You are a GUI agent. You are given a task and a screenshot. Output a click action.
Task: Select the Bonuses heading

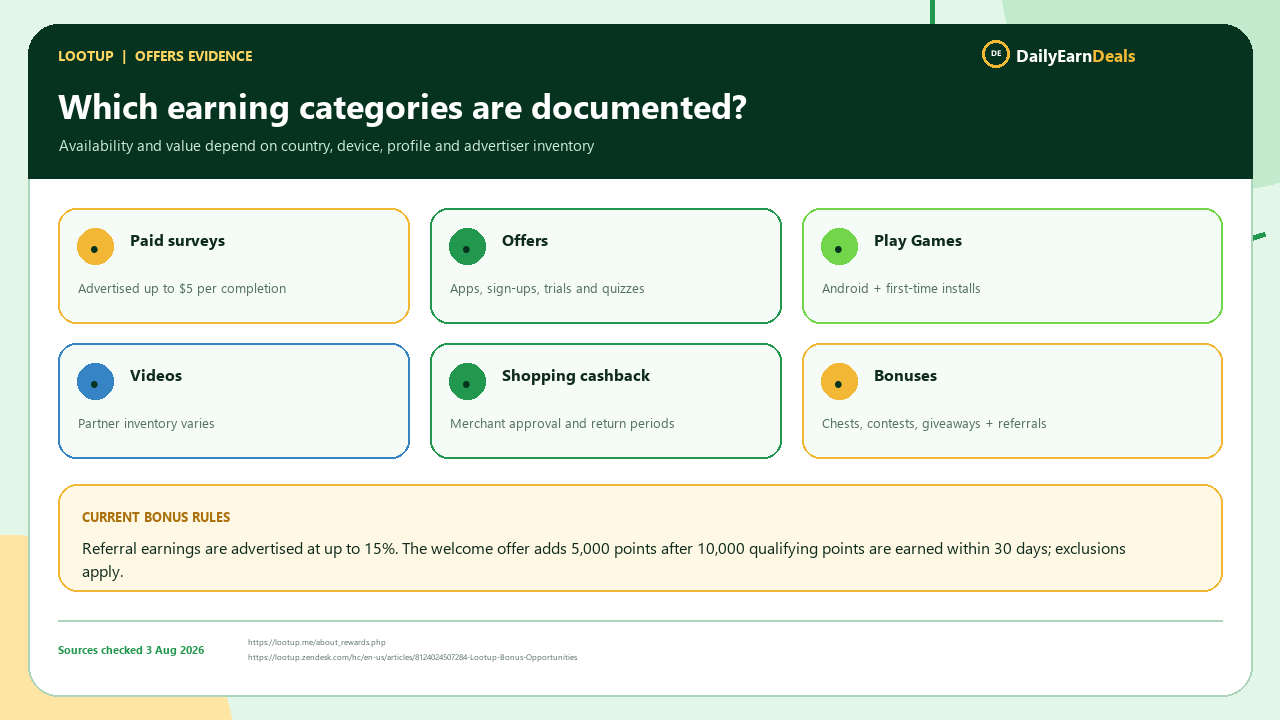click(905, 376)
